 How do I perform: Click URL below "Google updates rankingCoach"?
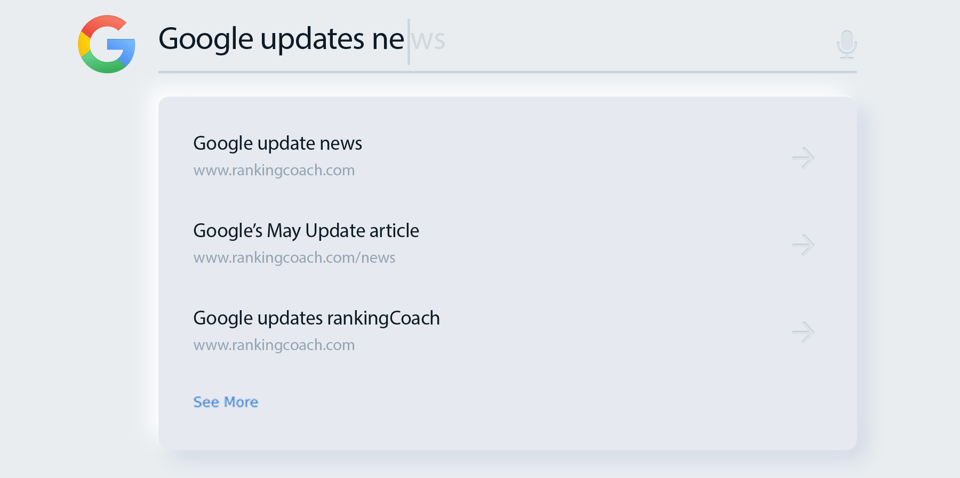click(273, 345)
